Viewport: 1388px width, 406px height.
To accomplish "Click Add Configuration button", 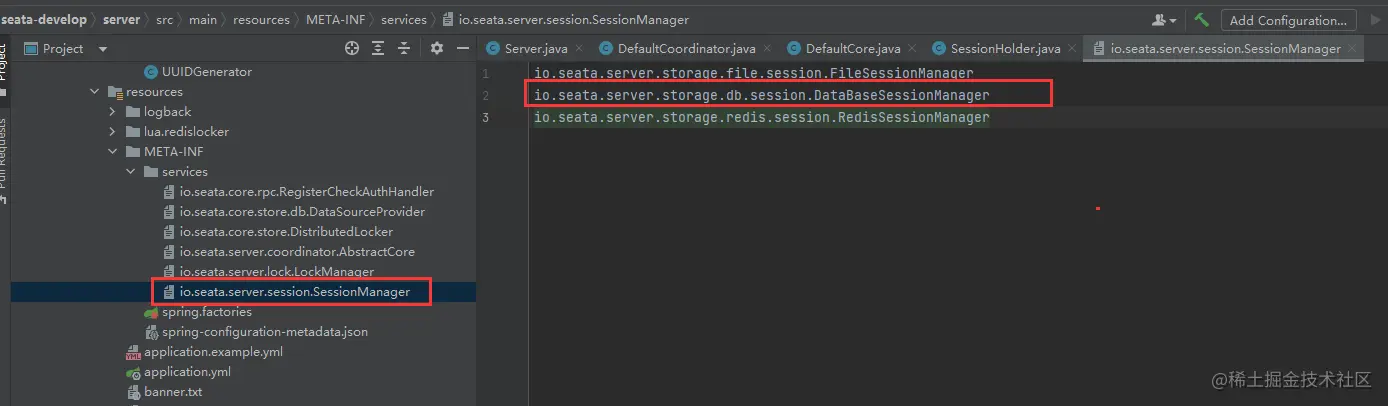I will (1288, 20).
